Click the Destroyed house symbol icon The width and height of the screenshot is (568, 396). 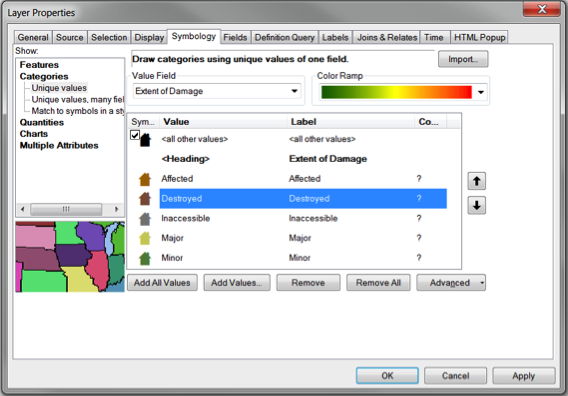[145, 199]
